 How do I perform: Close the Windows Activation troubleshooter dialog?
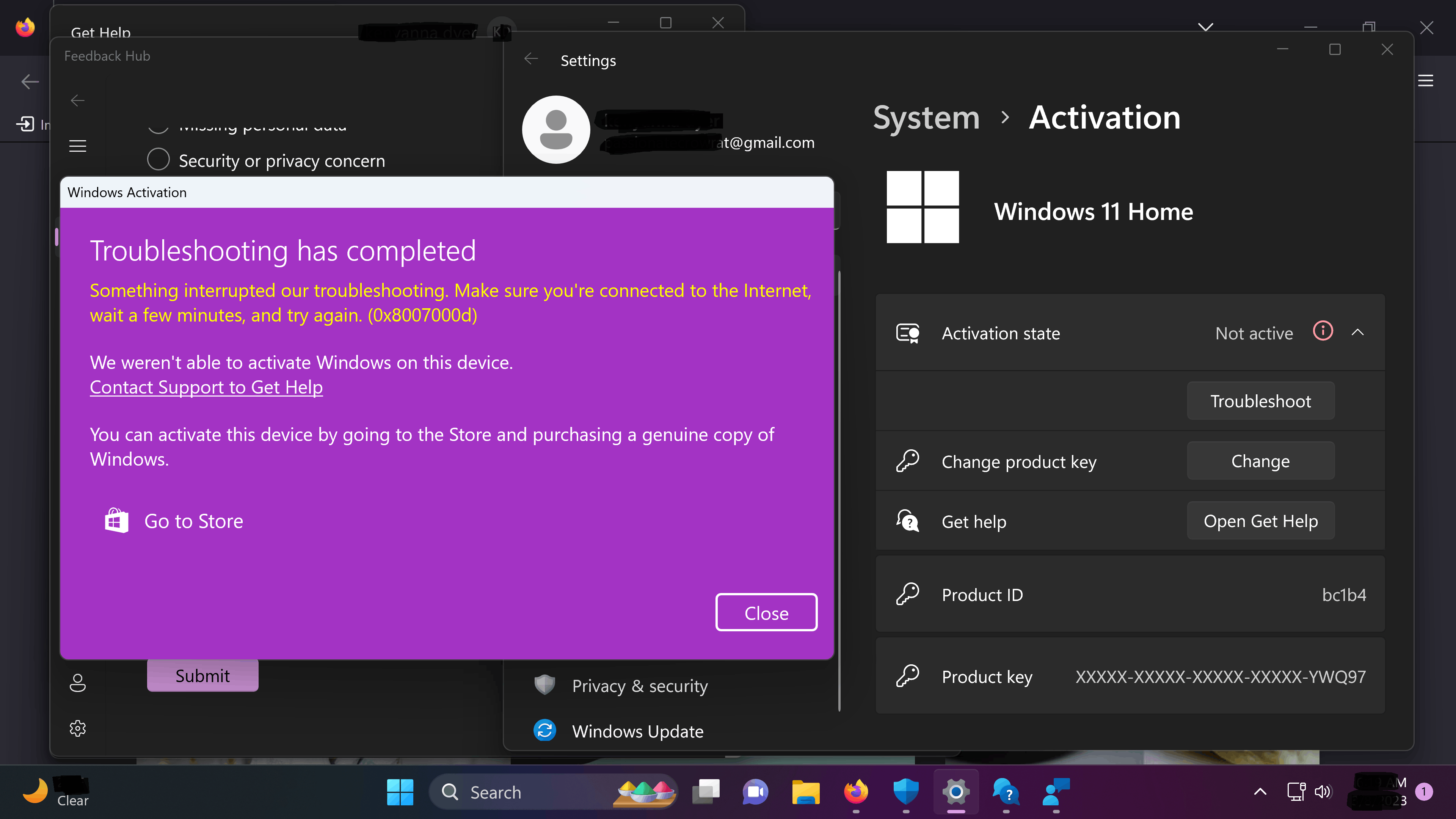[766, 613]
